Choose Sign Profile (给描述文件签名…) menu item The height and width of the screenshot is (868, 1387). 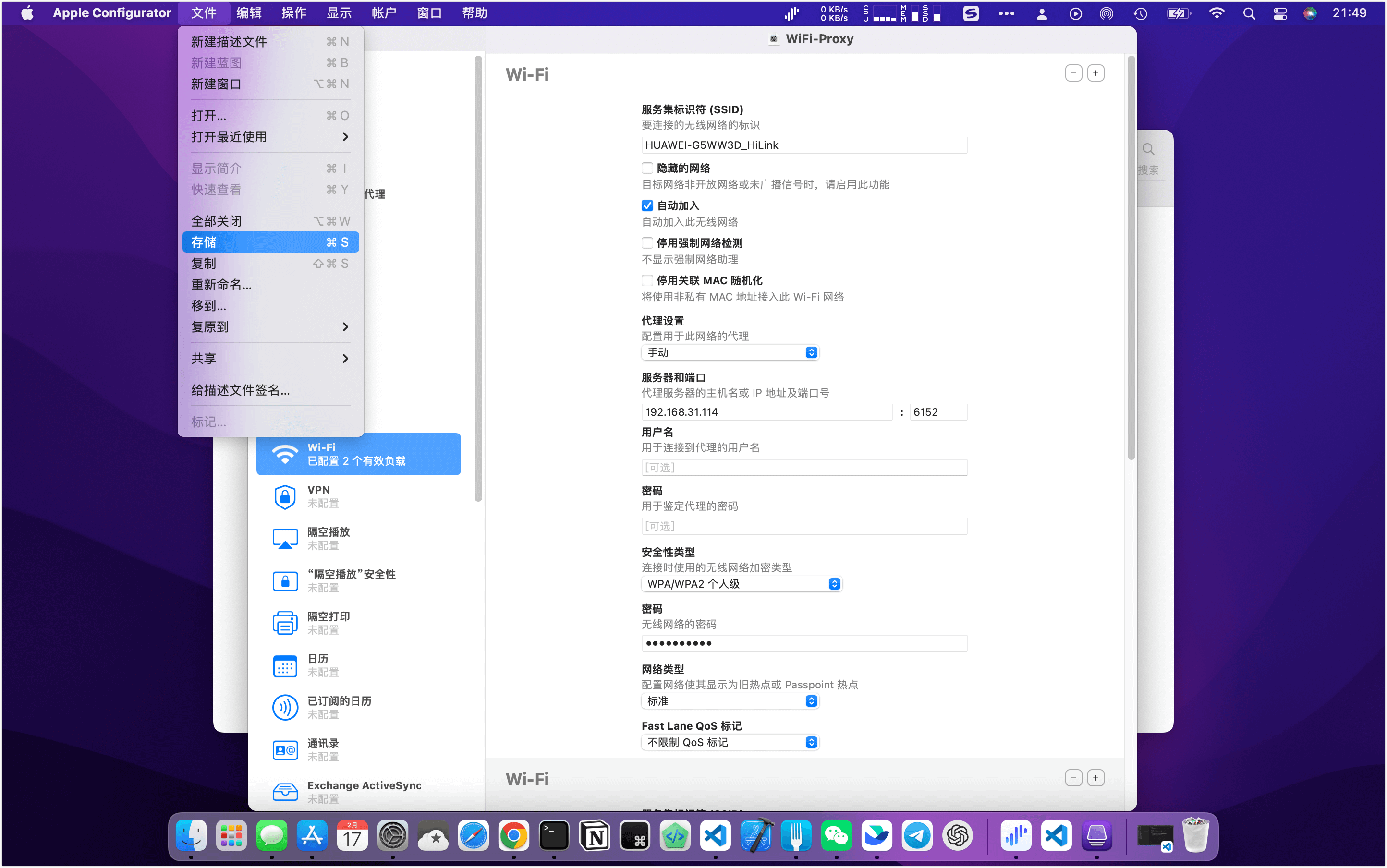[270, 390]
